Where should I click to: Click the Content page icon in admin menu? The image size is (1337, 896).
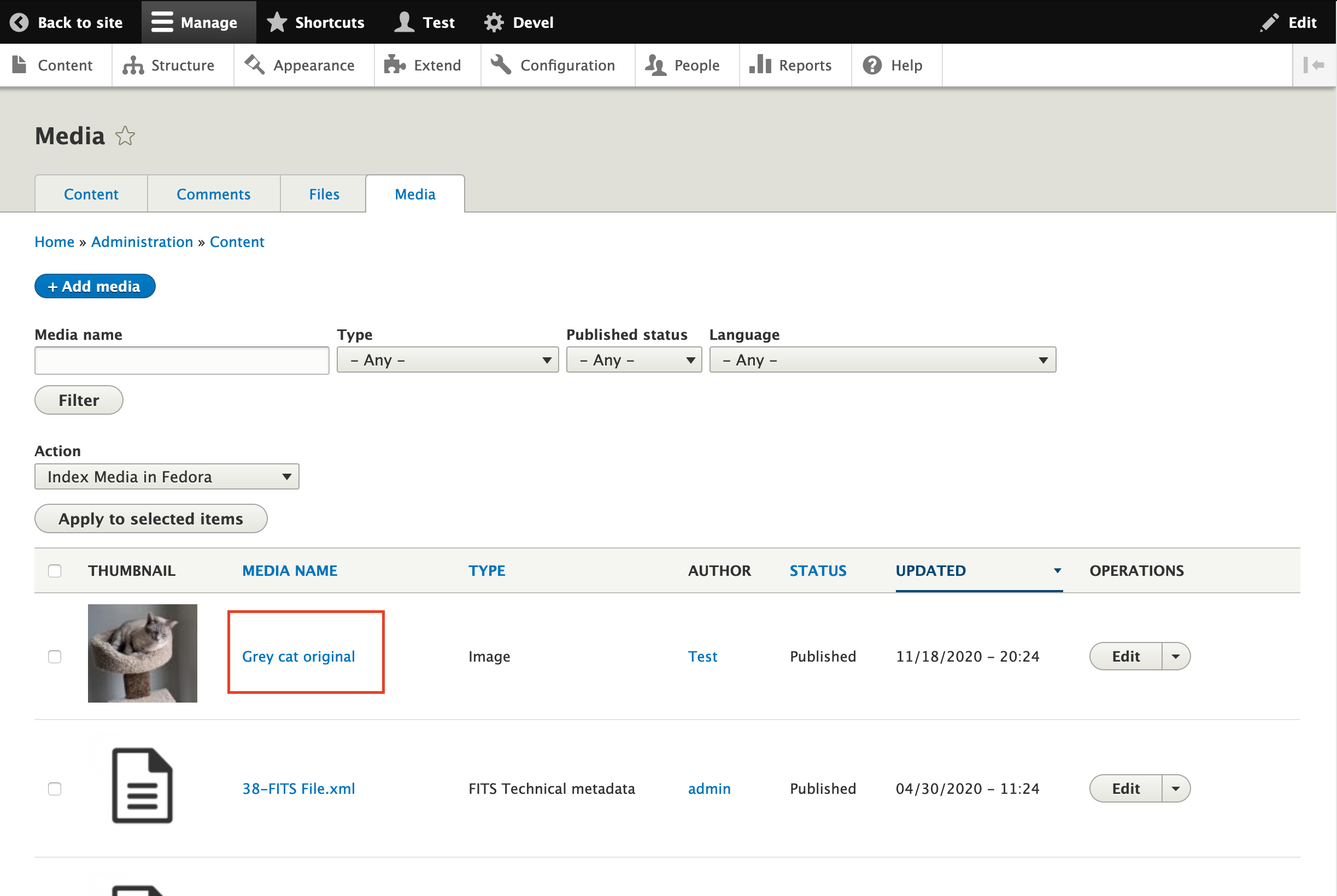tap(20, 64)
